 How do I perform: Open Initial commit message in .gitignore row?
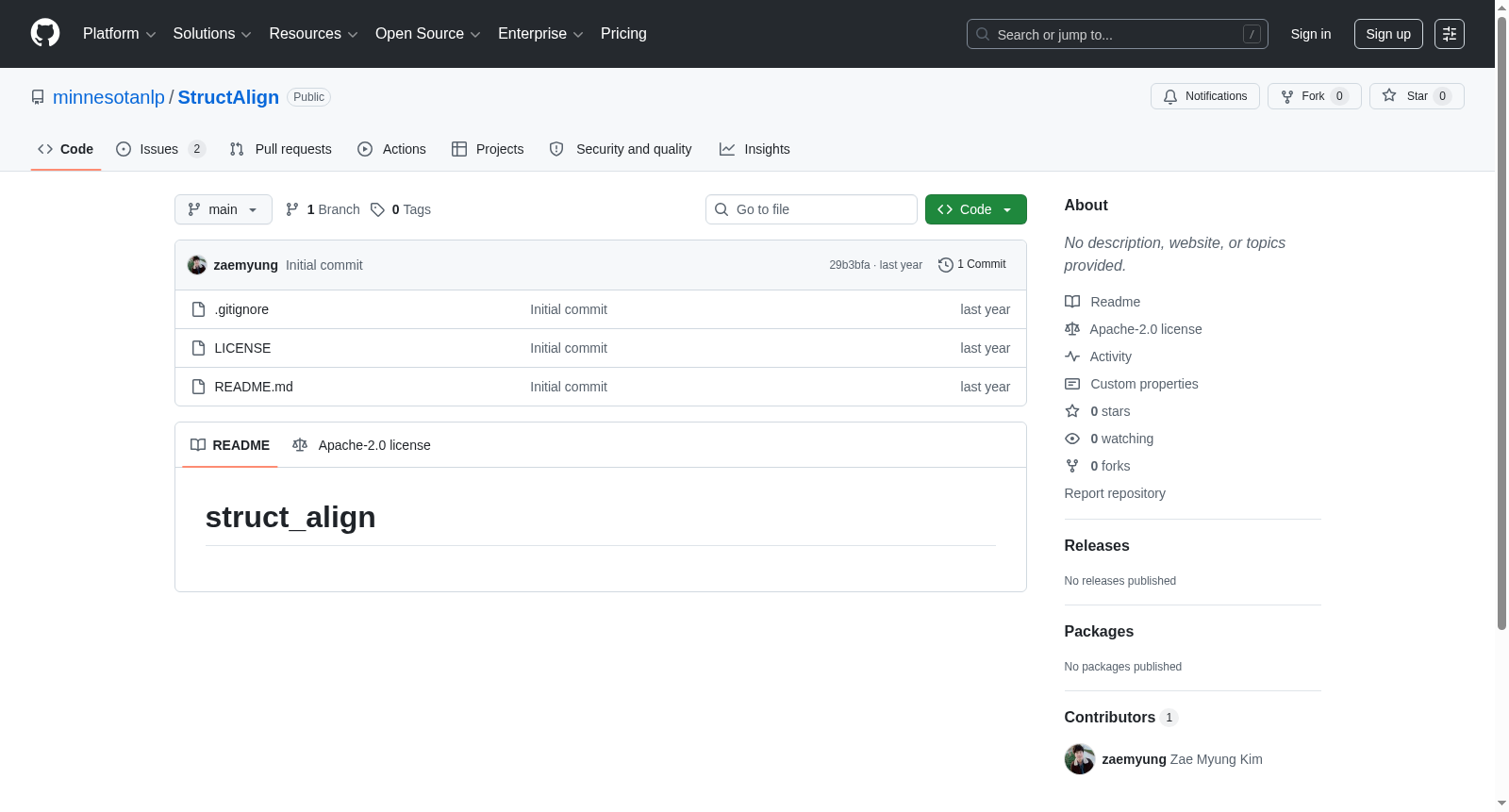tap(569, 309)
